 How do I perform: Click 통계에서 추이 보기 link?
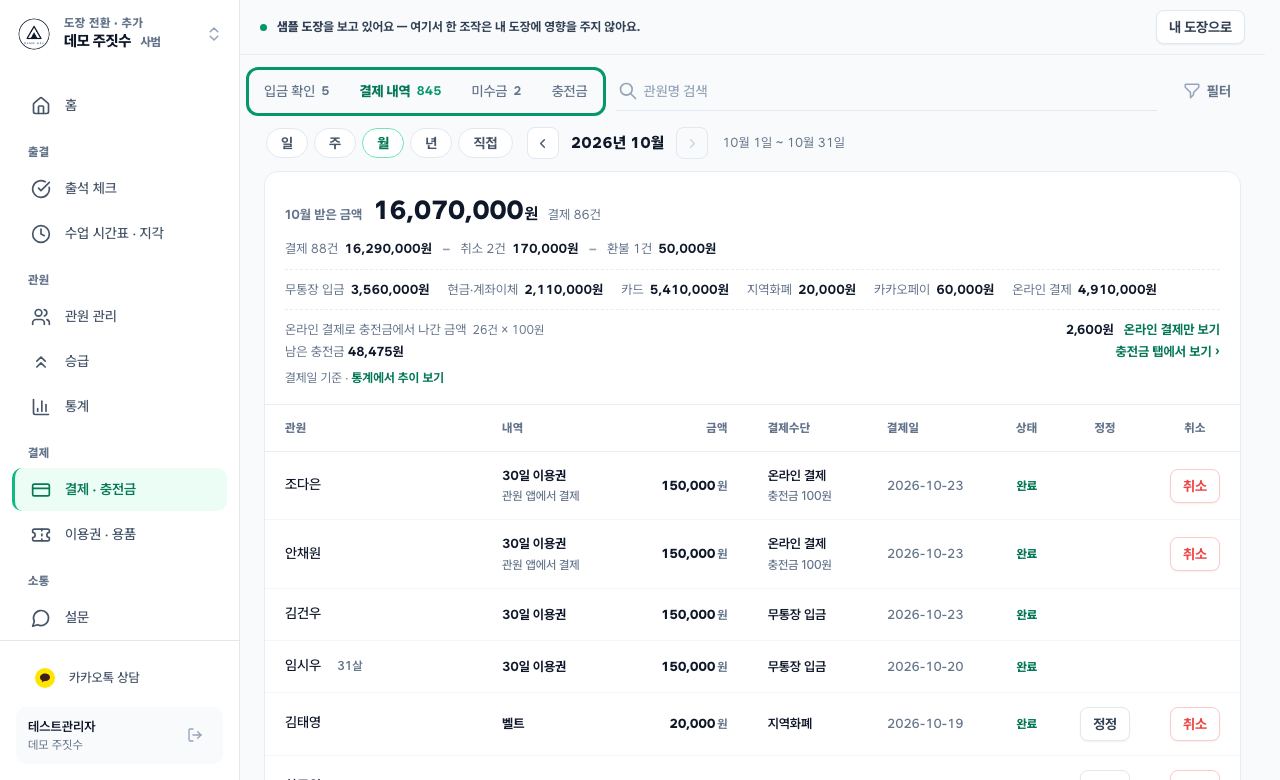point(397,378)
